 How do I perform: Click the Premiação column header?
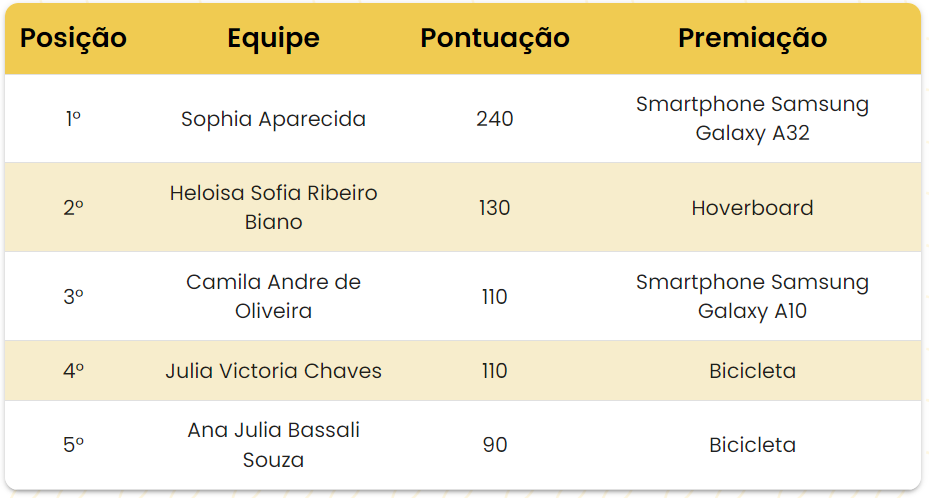(x=752, y=38)
